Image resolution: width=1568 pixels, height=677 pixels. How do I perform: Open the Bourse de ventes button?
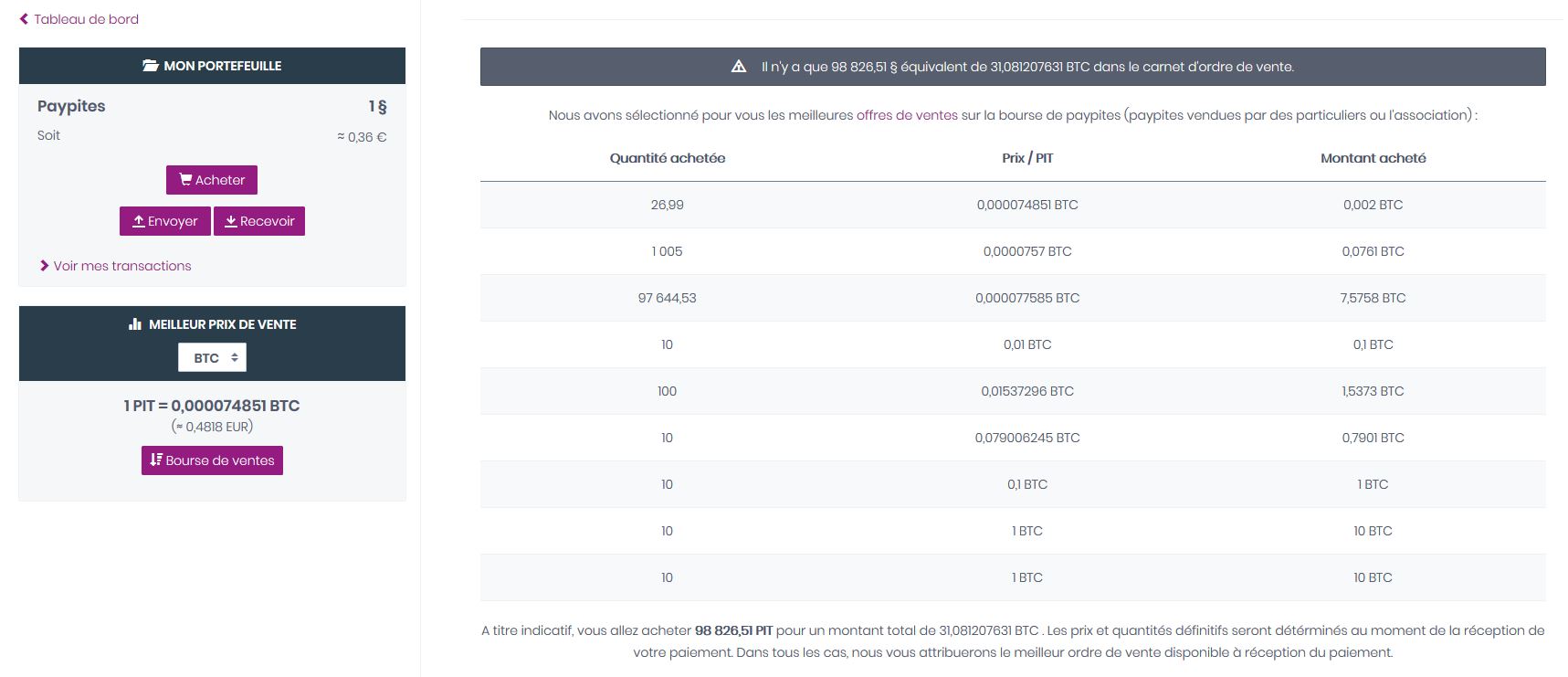tap(212, 460)
